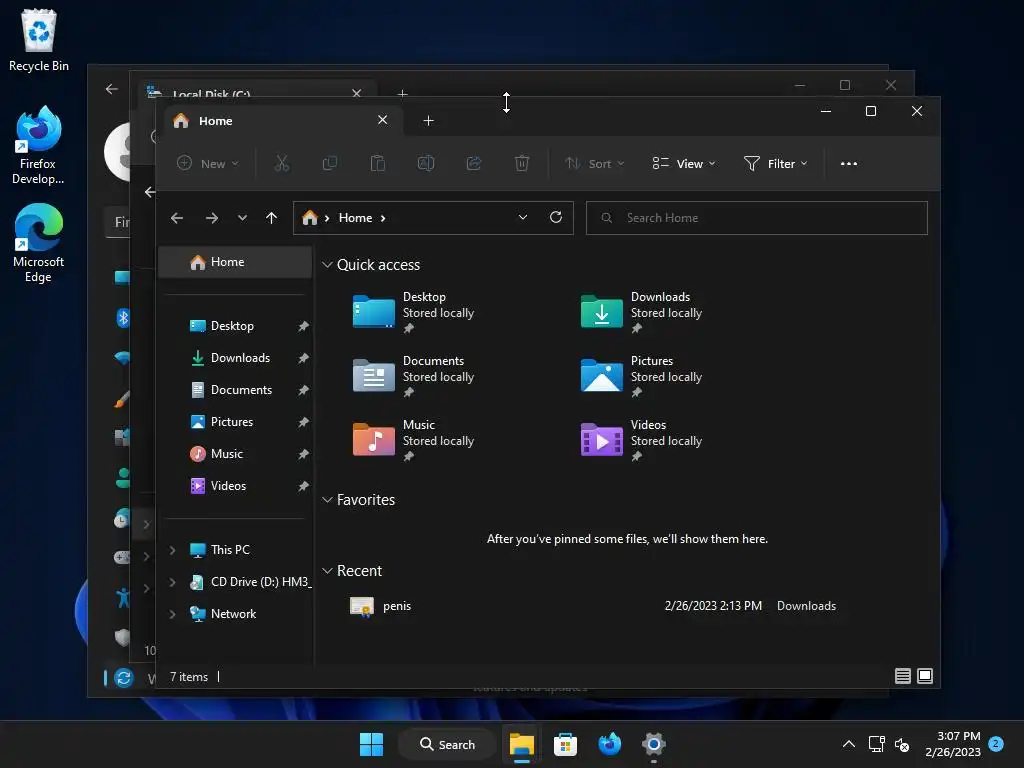This screenshot has height=768, width=1024.
Task: Refresh the Home view
Action: pyautogui.click(x=556, y=217)
